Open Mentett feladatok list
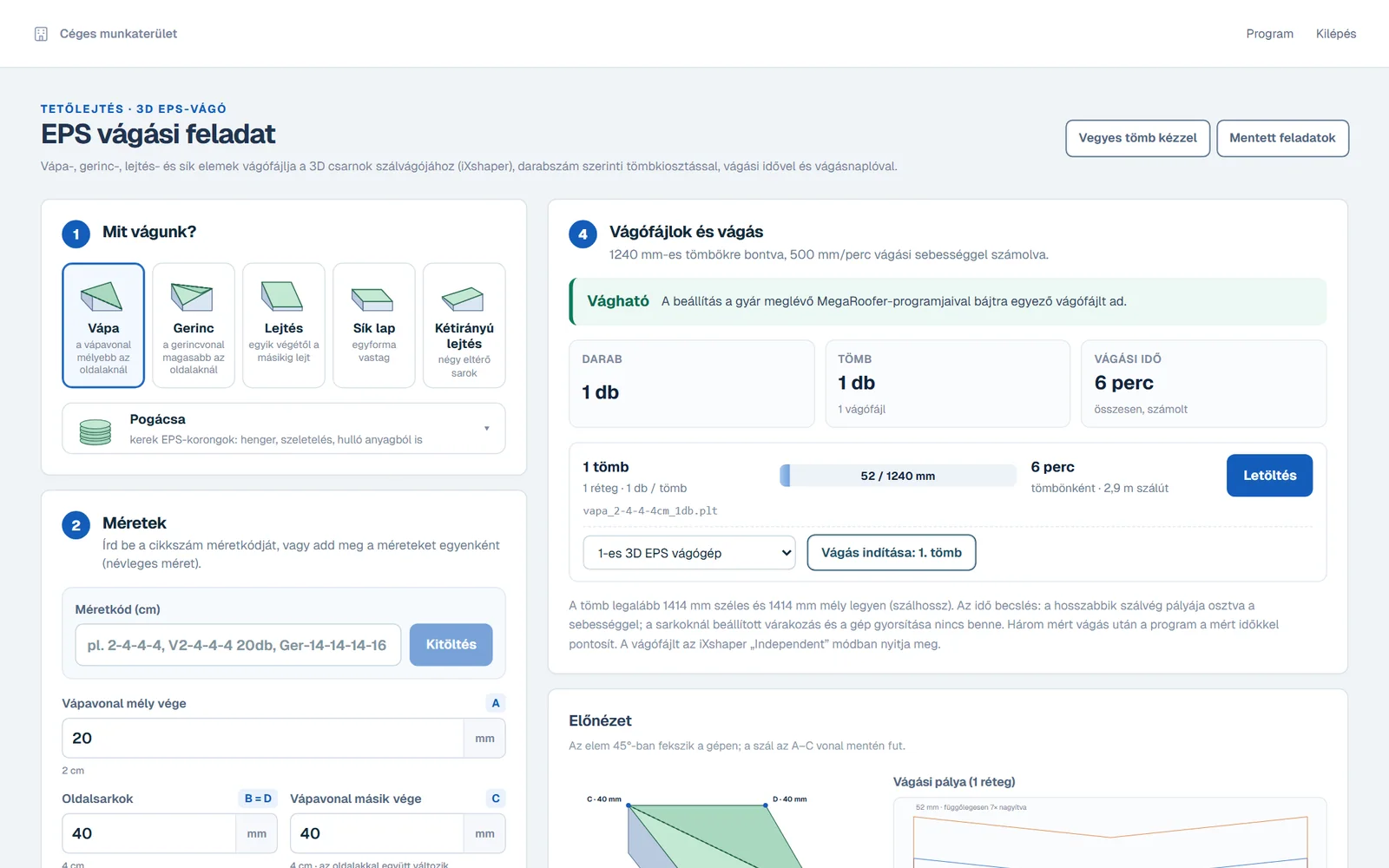The image size is (1389, 868). (x=1282, y=138)
